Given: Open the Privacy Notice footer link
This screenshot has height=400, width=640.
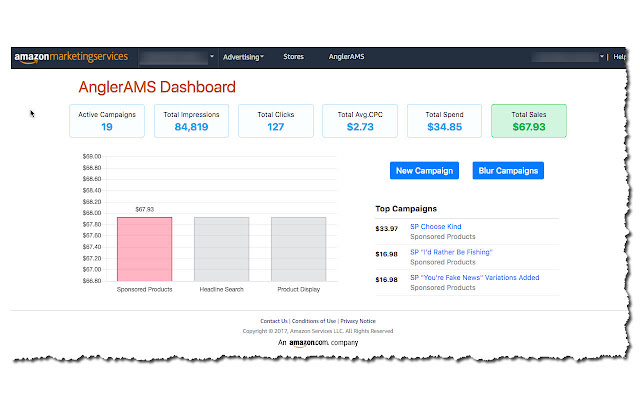Looking at the screenshot, I should pyautogui.click(x=358, y=321).
